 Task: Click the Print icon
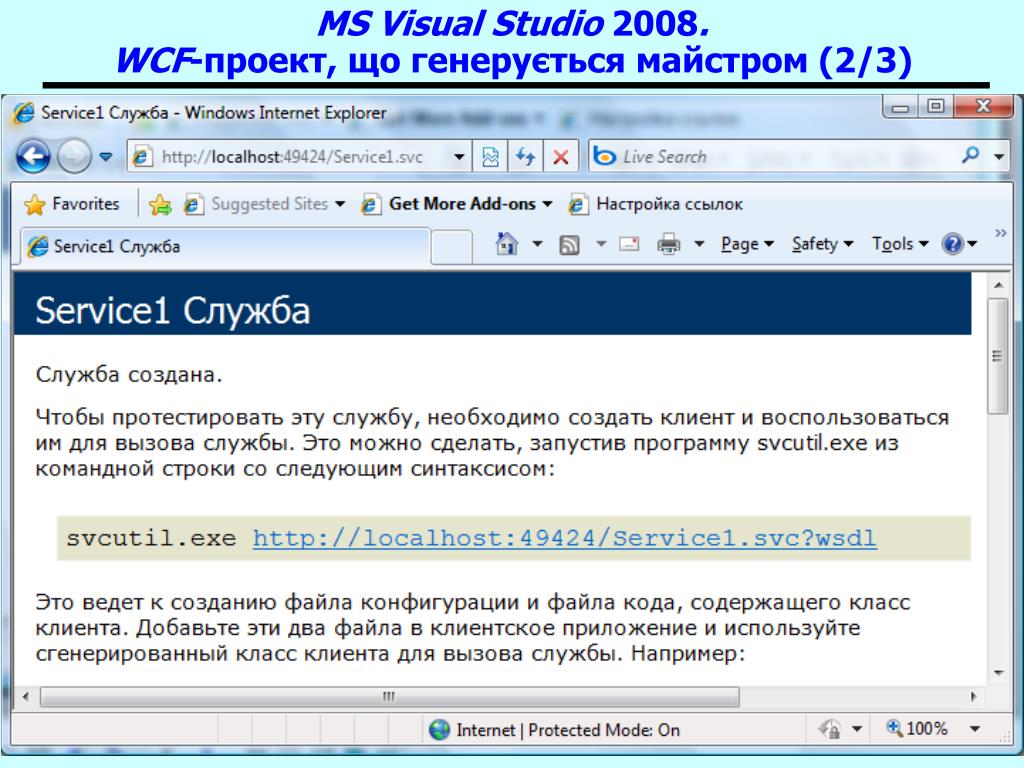668,244
